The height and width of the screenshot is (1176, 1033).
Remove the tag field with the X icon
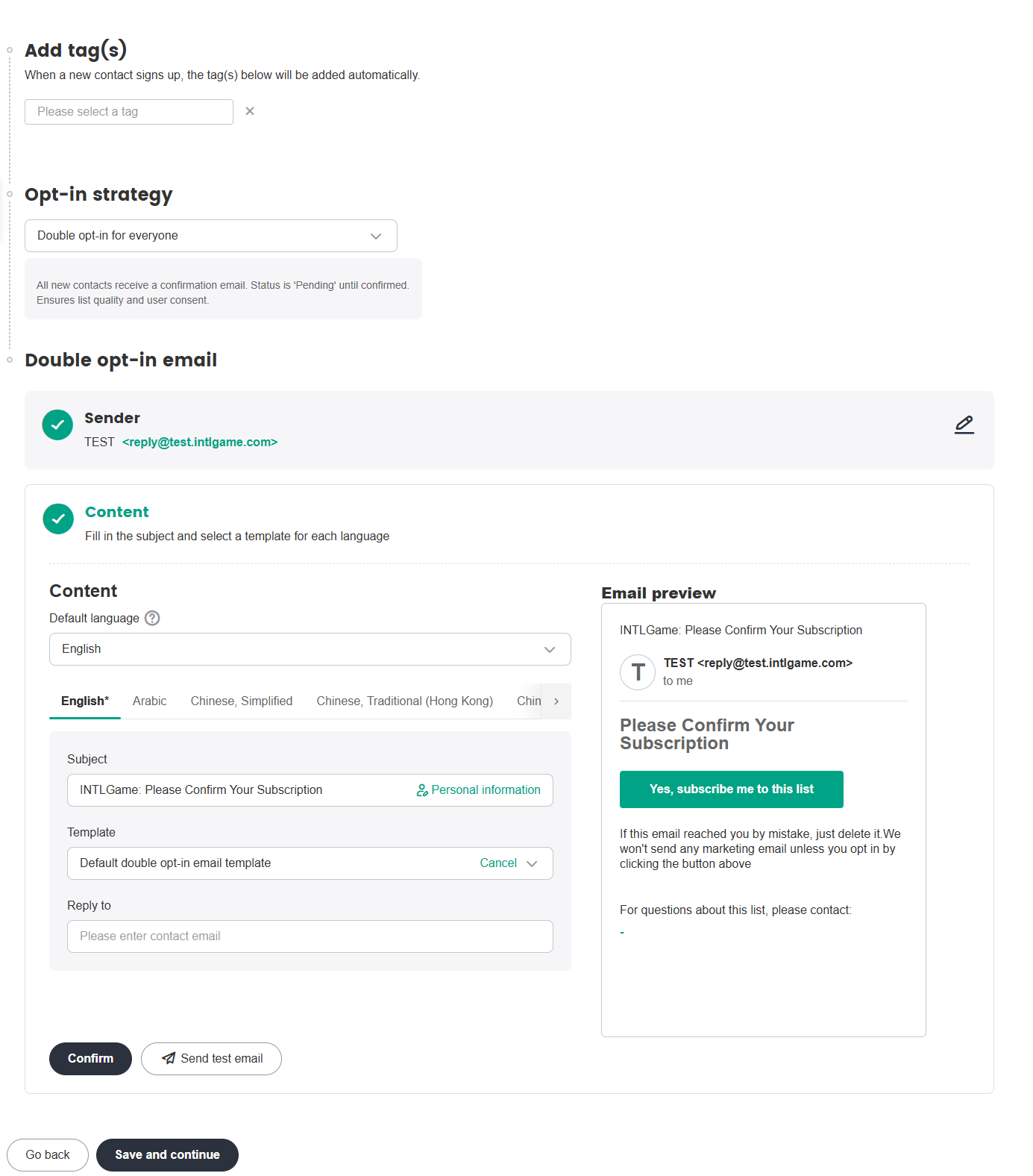pos(250,111)
